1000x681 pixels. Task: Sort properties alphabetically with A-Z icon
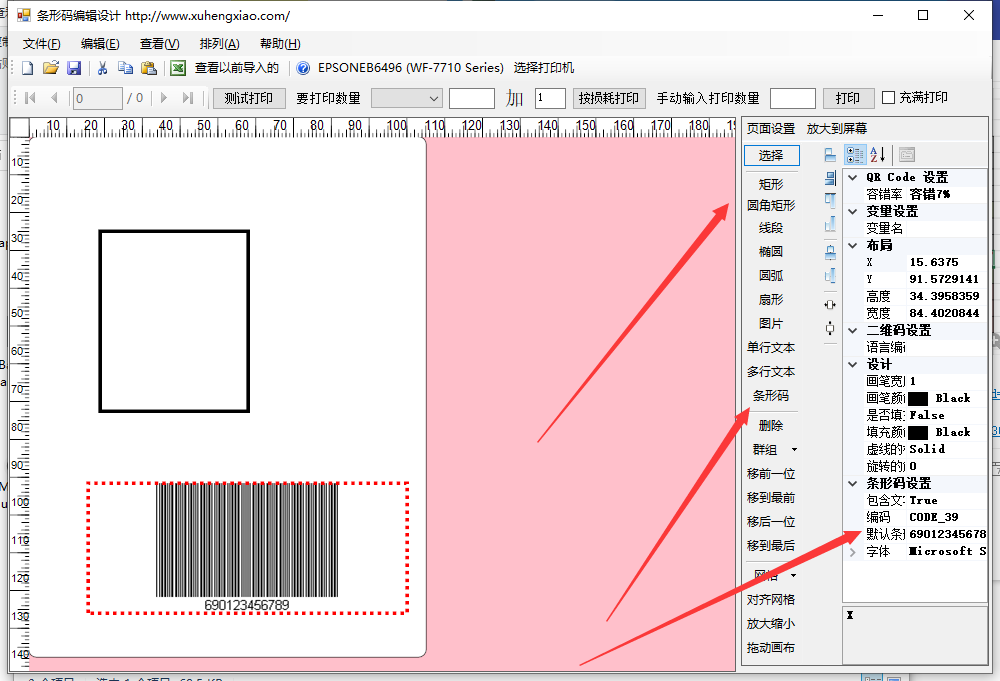(x=877, y=154)
